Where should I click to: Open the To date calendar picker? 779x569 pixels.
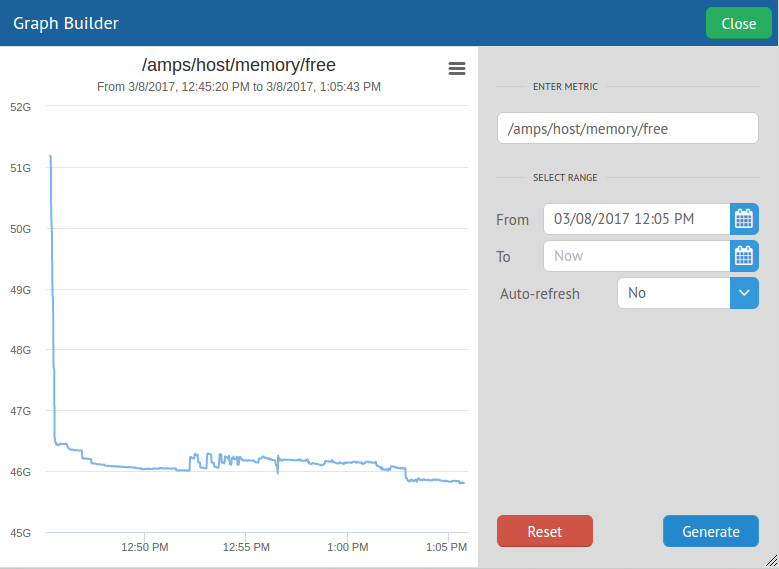[x=744, y=256]
